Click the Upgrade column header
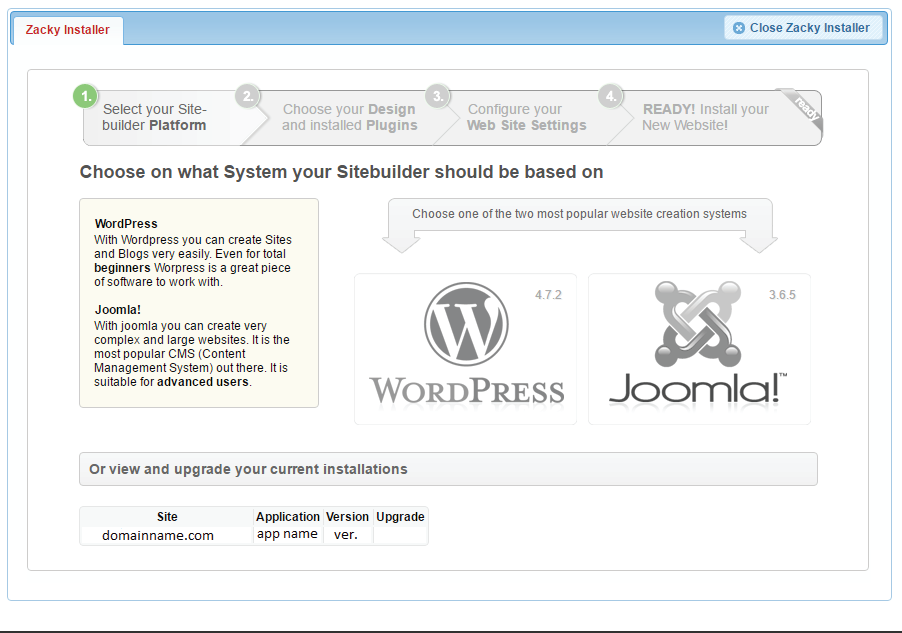Screen dimensions: 902x633 400,517
